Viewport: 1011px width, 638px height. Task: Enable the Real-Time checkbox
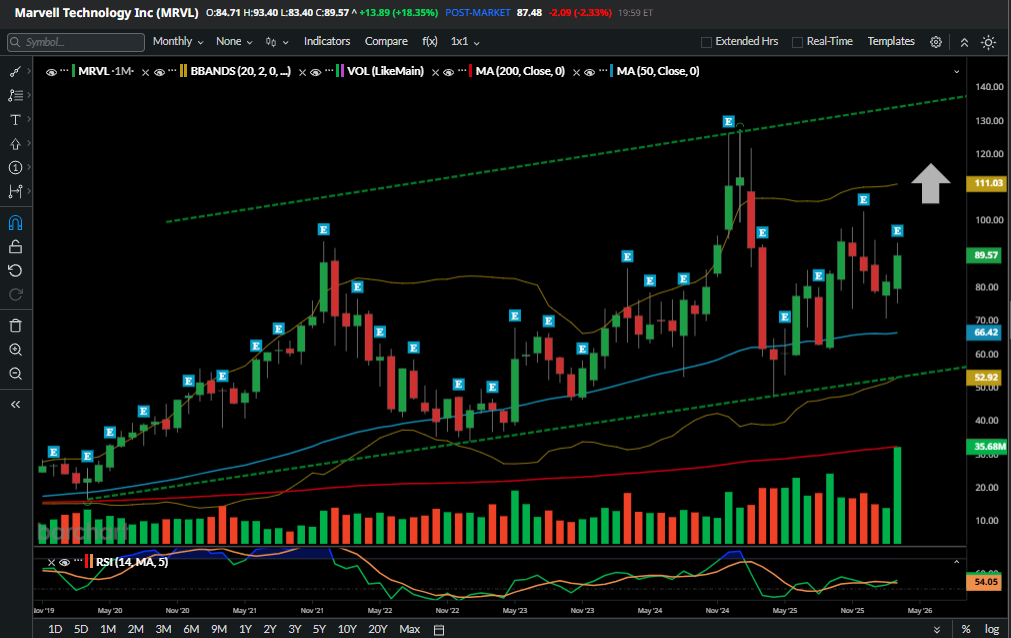pyautogui.click(x=797, y=42)
